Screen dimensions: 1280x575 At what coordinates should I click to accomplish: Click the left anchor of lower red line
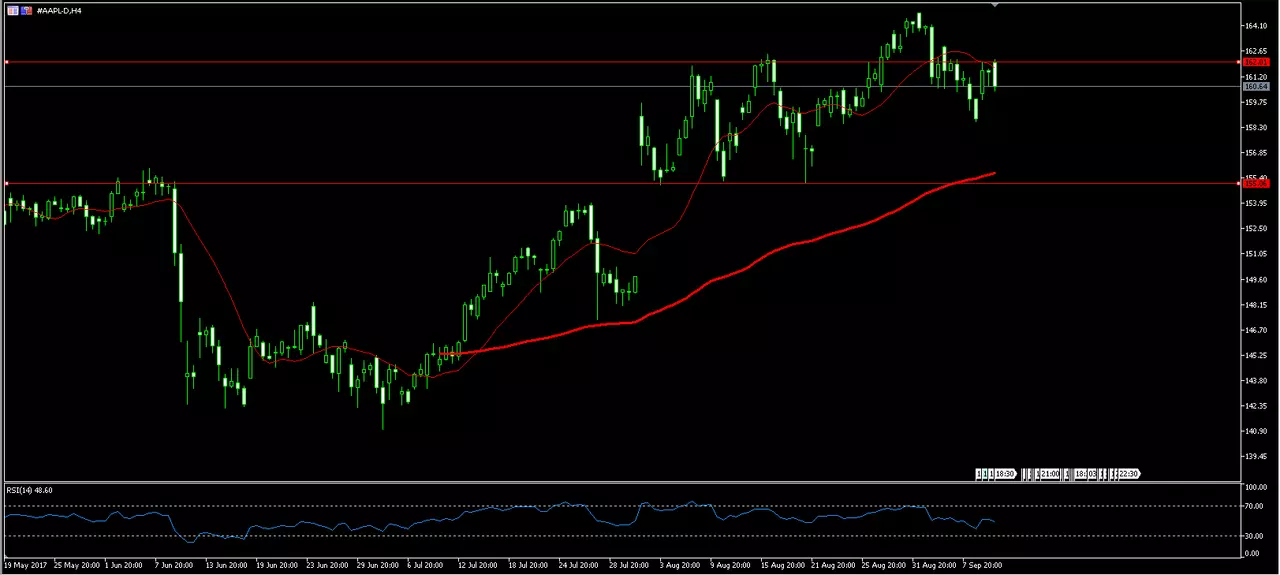(x=6, y=183)
